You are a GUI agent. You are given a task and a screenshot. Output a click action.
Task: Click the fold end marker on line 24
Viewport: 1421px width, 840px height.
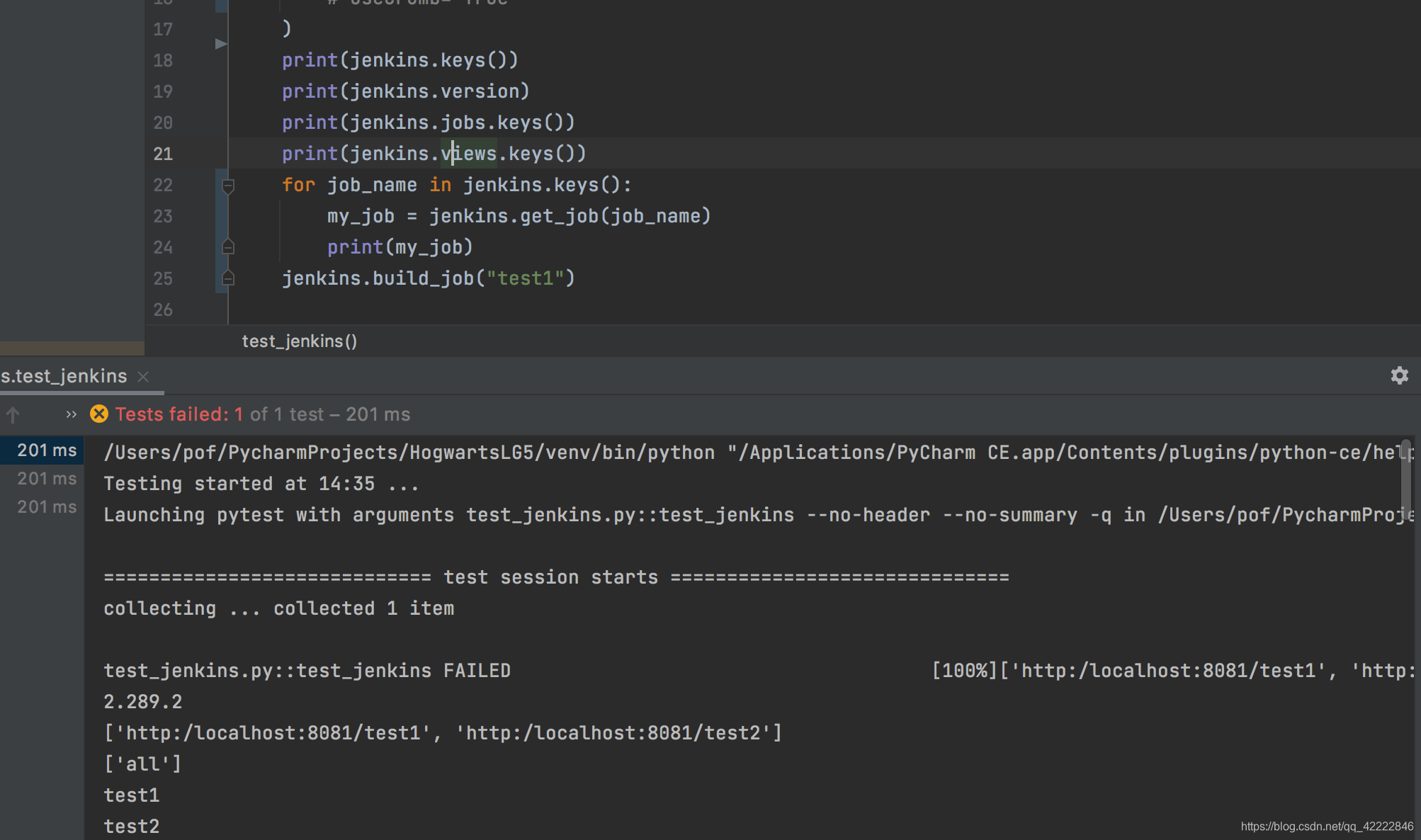[228, 247]
